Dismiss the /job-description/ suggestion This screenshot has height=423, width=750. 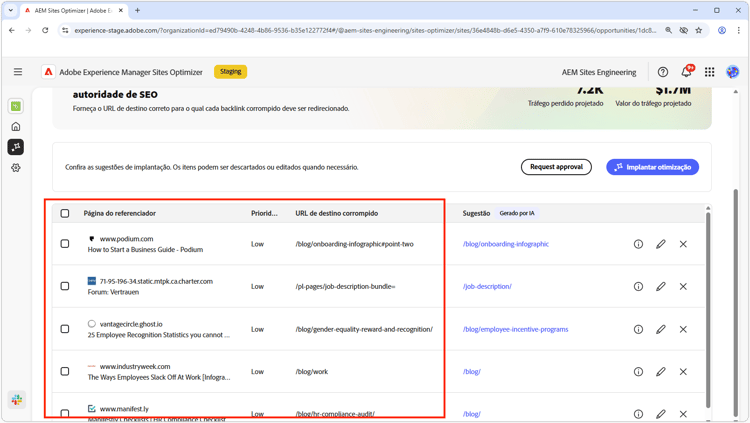(683, 286)
